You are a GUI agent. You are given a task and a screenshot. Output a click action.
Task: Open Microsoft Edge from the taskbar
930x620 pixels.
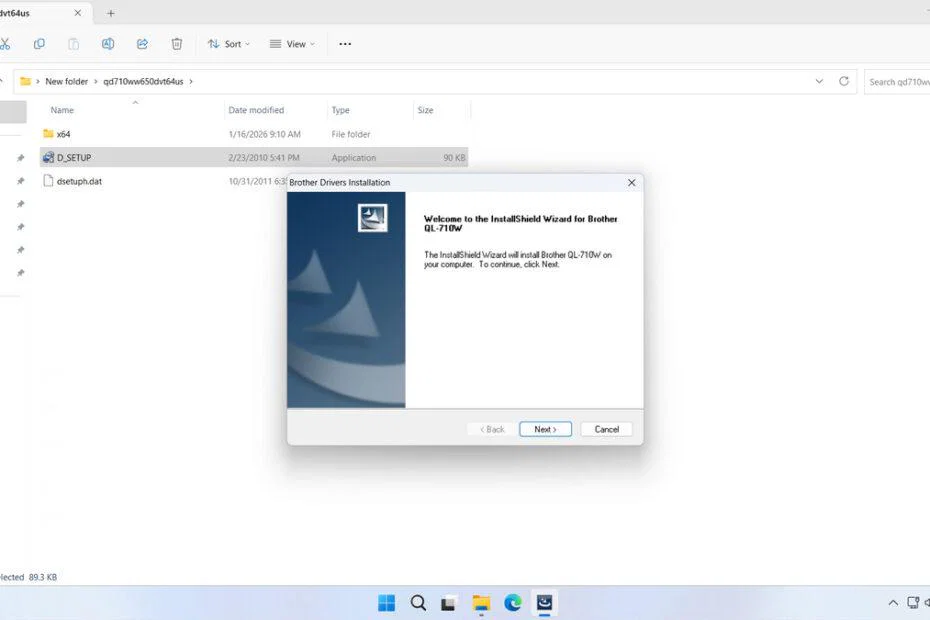[x=513, y=602]
